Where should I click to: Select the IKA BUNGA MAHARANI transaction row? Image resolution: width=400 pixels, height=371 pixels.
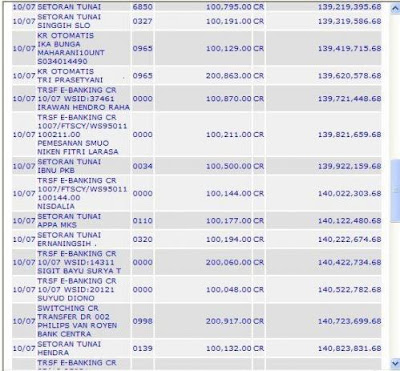point(197,48)
